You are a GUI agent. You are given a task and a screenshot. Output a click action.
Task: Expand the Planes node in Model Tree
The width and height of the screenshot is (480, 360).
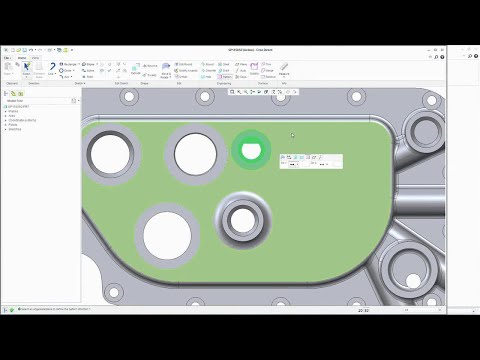click(x=6, y=111)
